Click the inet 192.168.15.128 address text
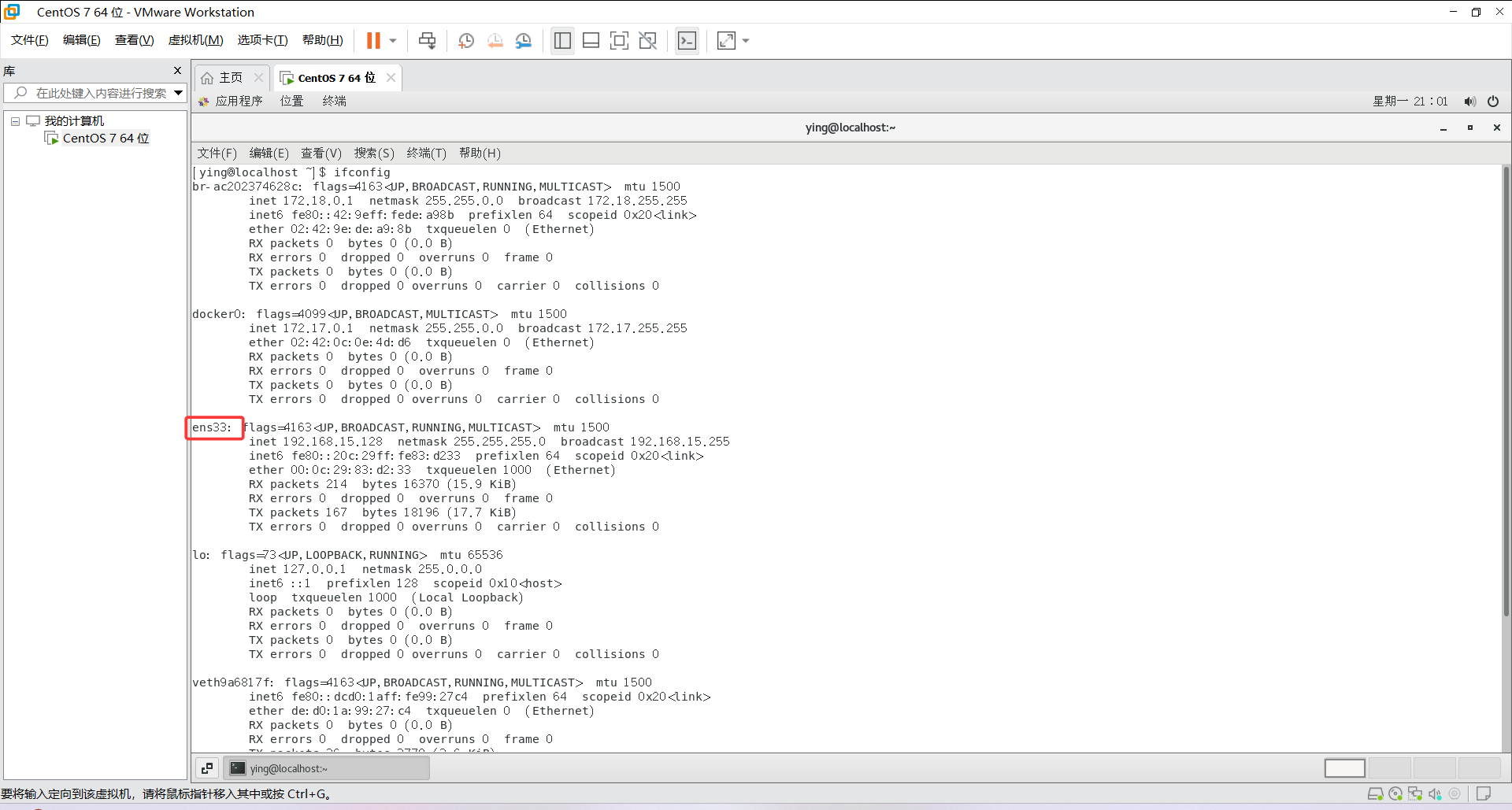 (316, 442)
